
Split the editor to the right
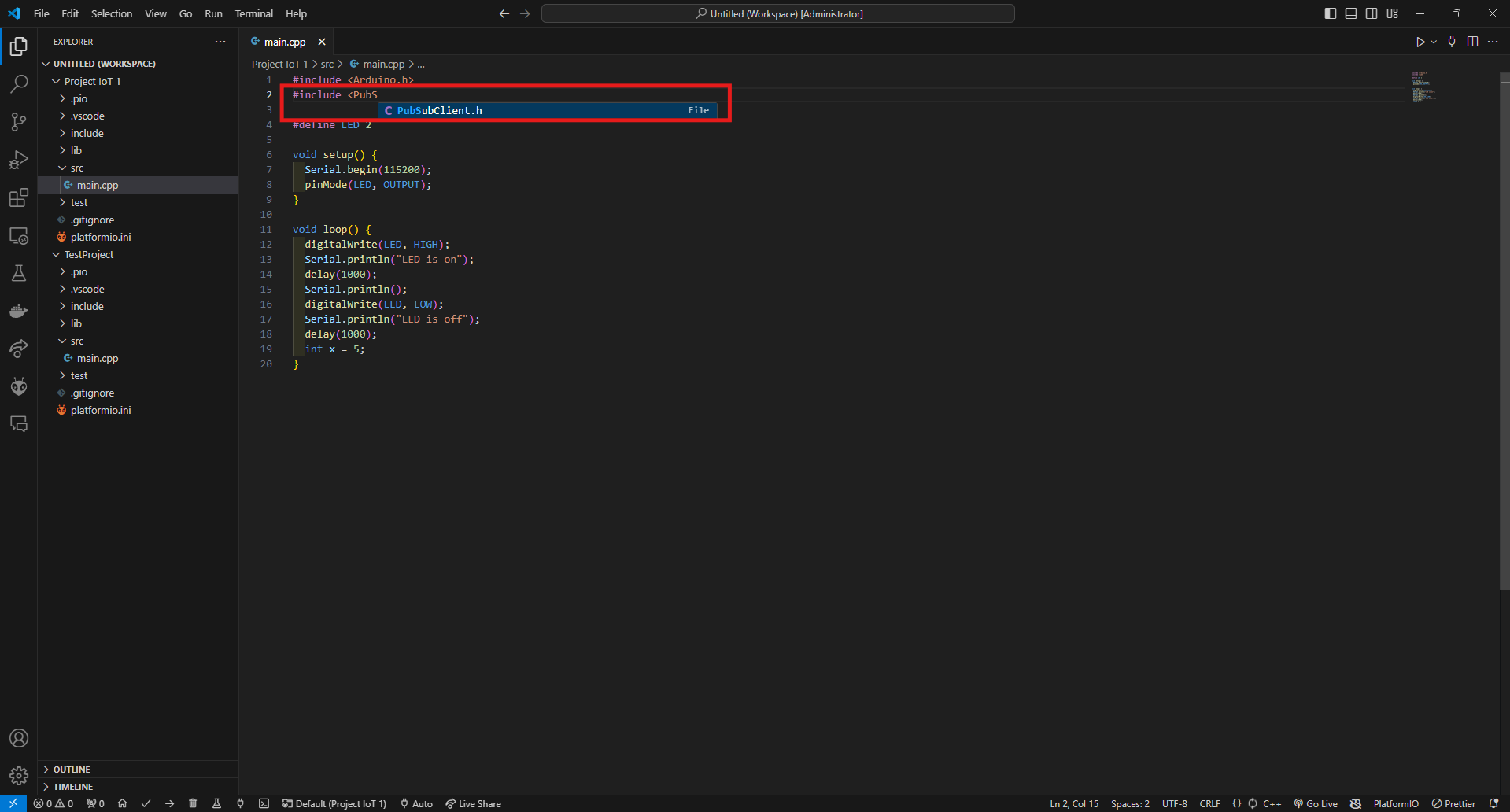click(x=1472, y=42)
